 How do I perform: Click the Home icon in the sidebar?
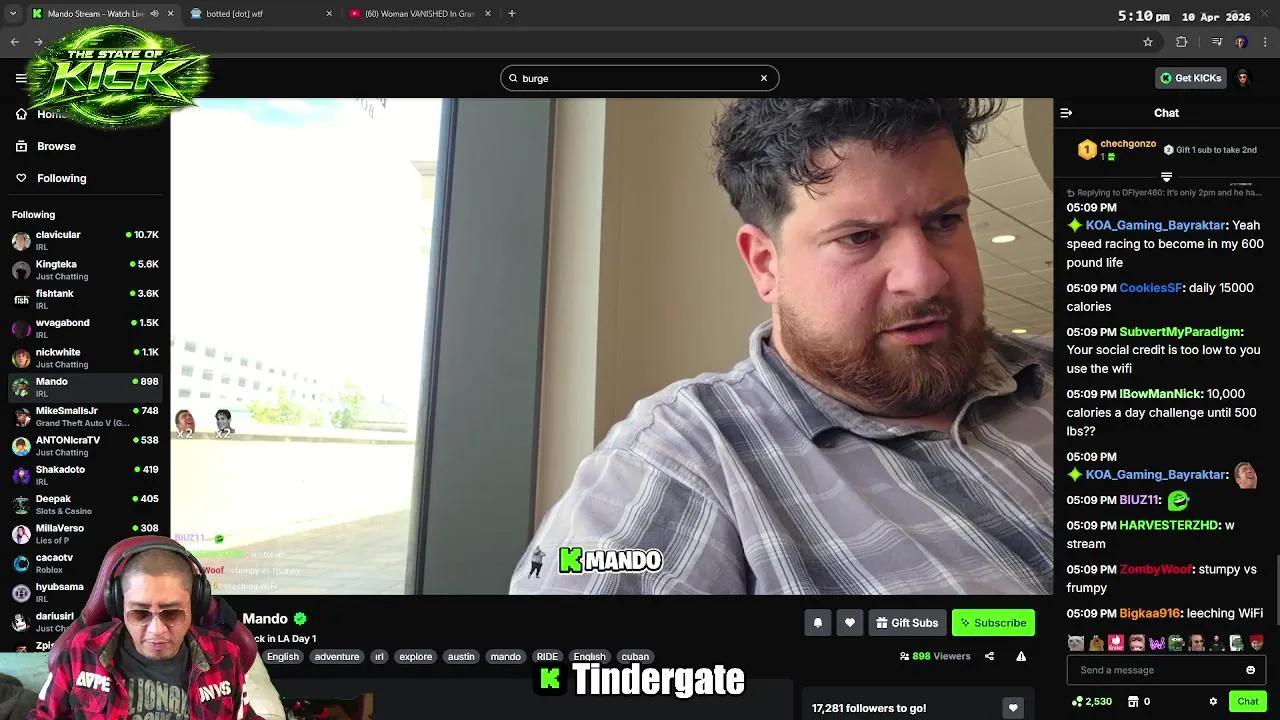click(21, 114)
